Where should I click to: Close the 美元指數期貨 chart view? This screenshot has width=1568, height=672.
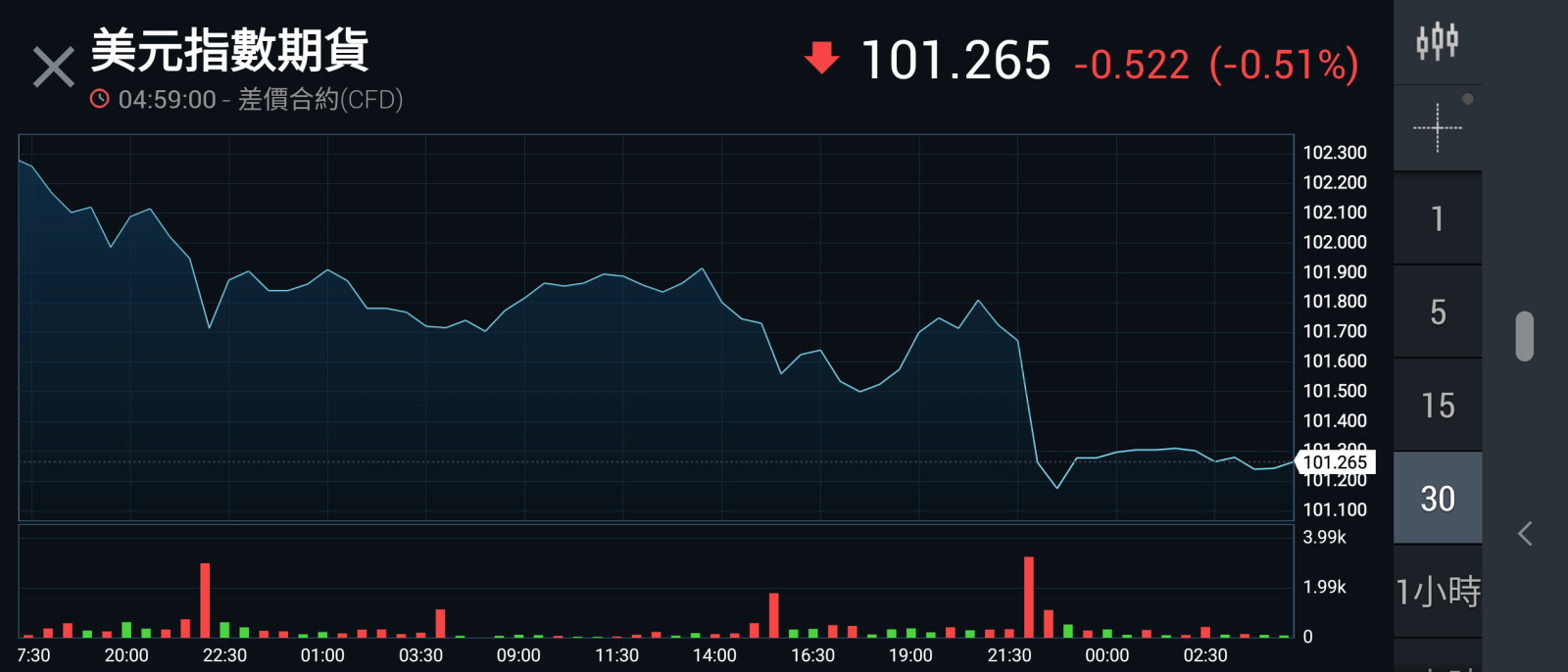53,68
